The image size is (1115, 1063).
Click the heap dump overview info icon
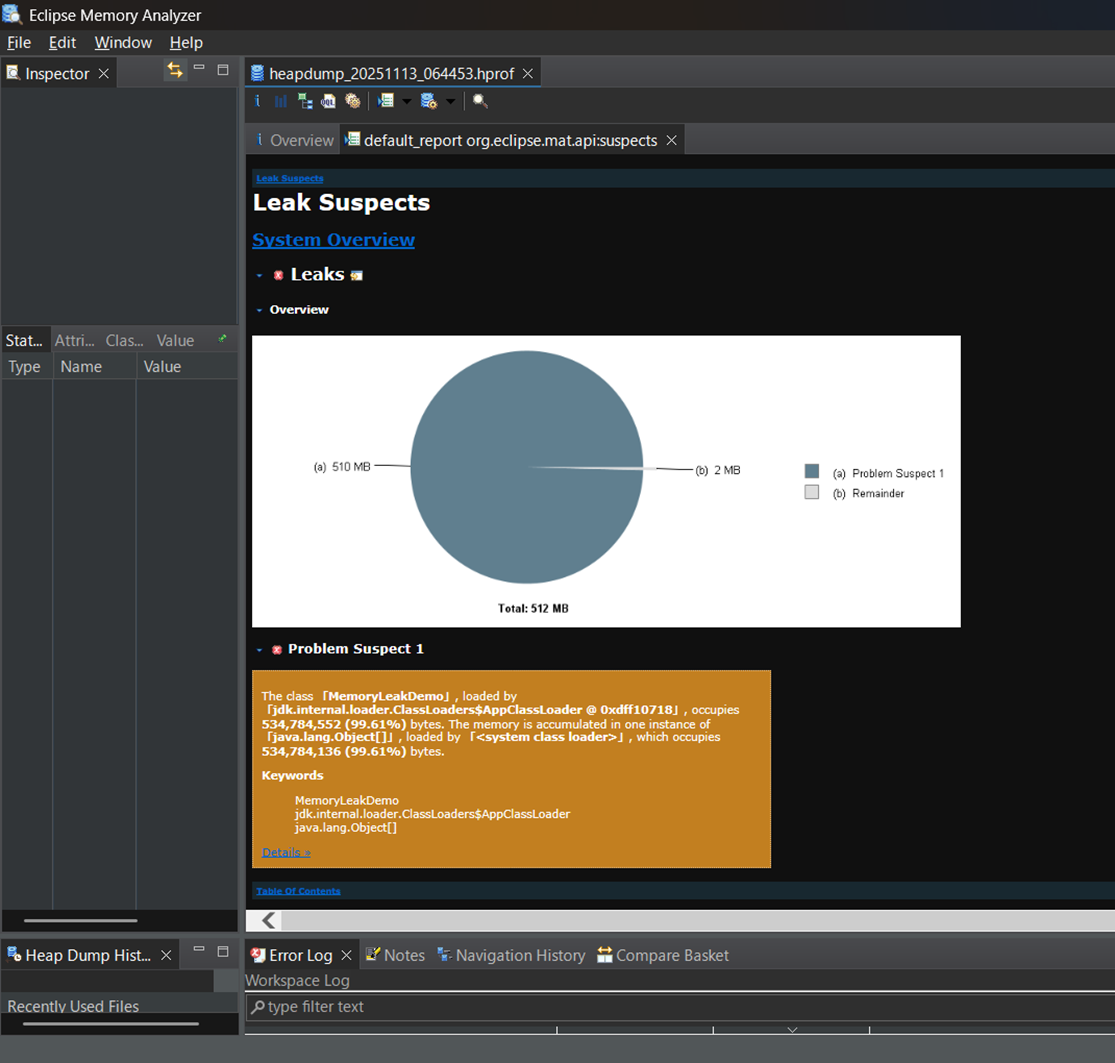(x=258, y=101)
